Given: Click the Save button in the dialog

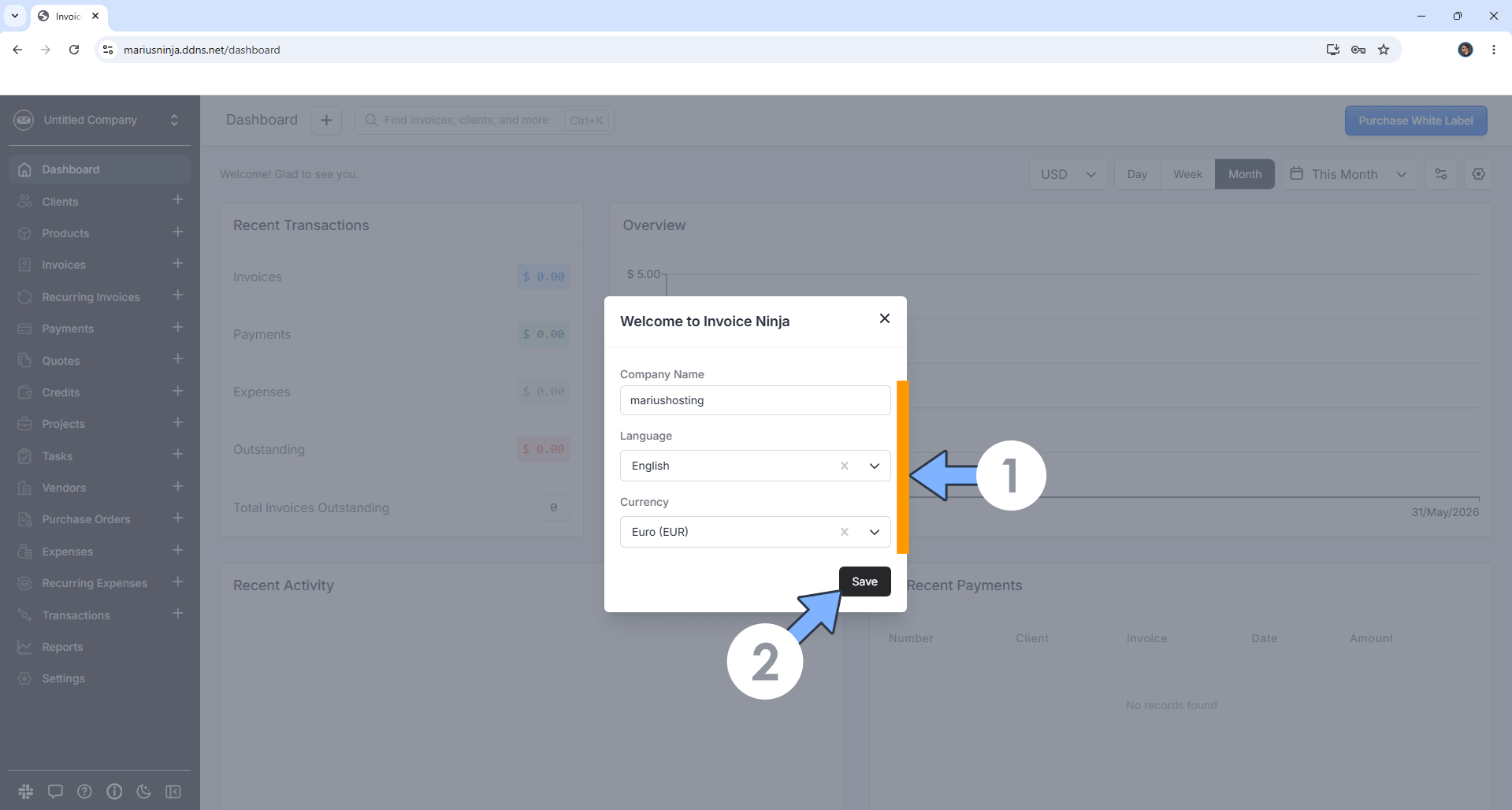Looking at the screenshot, I should pyautogui.click(x=864, y=581).
